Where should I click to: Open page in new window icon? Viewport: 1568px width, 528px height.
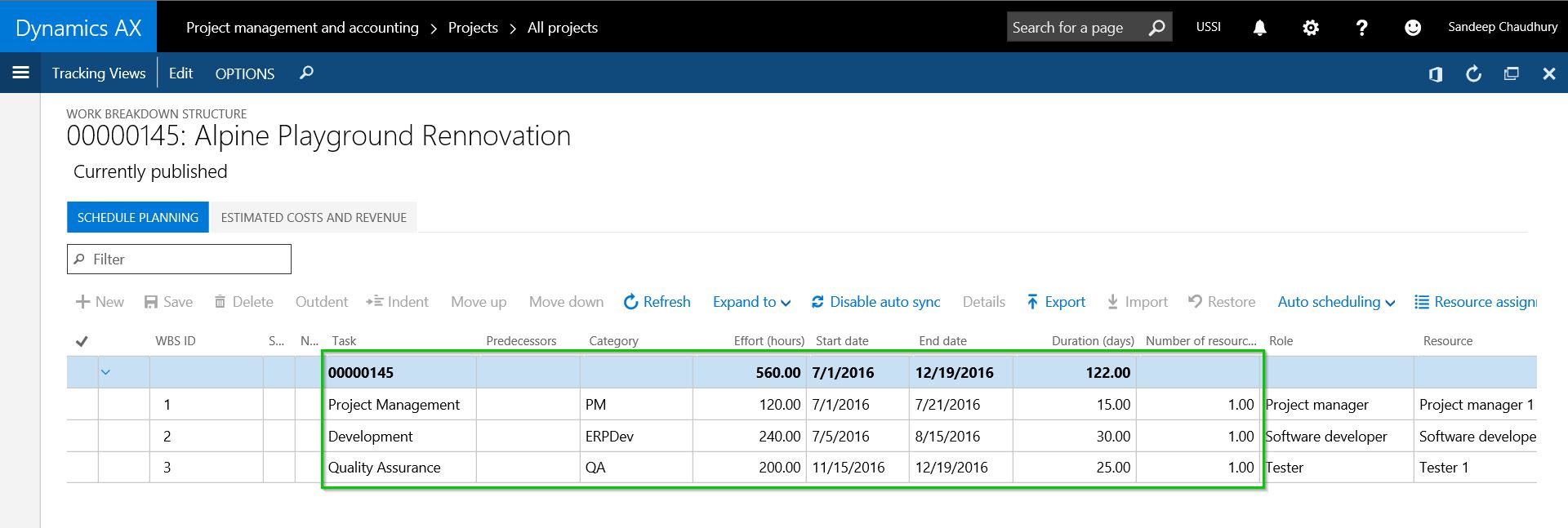pyautogui.click(x=1511, y=74)
